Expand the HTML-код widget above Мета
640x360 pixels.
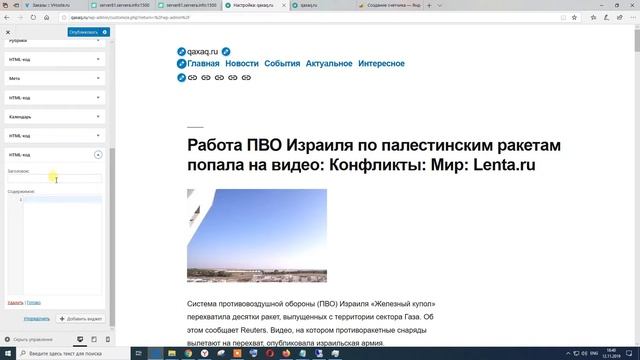(x=55, y=60)
